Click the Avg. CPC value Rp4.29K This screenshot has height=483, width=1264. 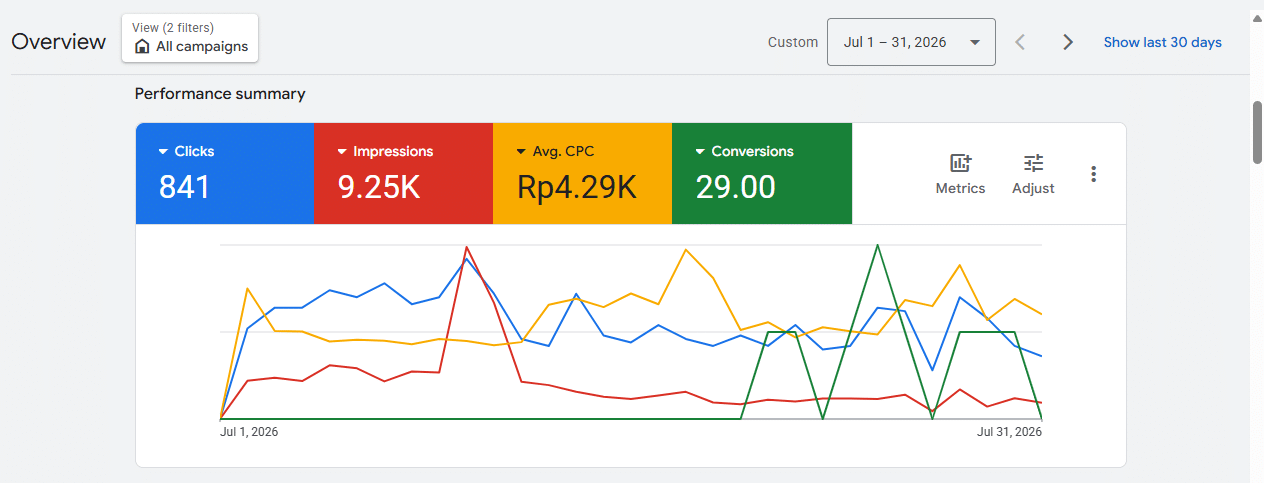577,187
